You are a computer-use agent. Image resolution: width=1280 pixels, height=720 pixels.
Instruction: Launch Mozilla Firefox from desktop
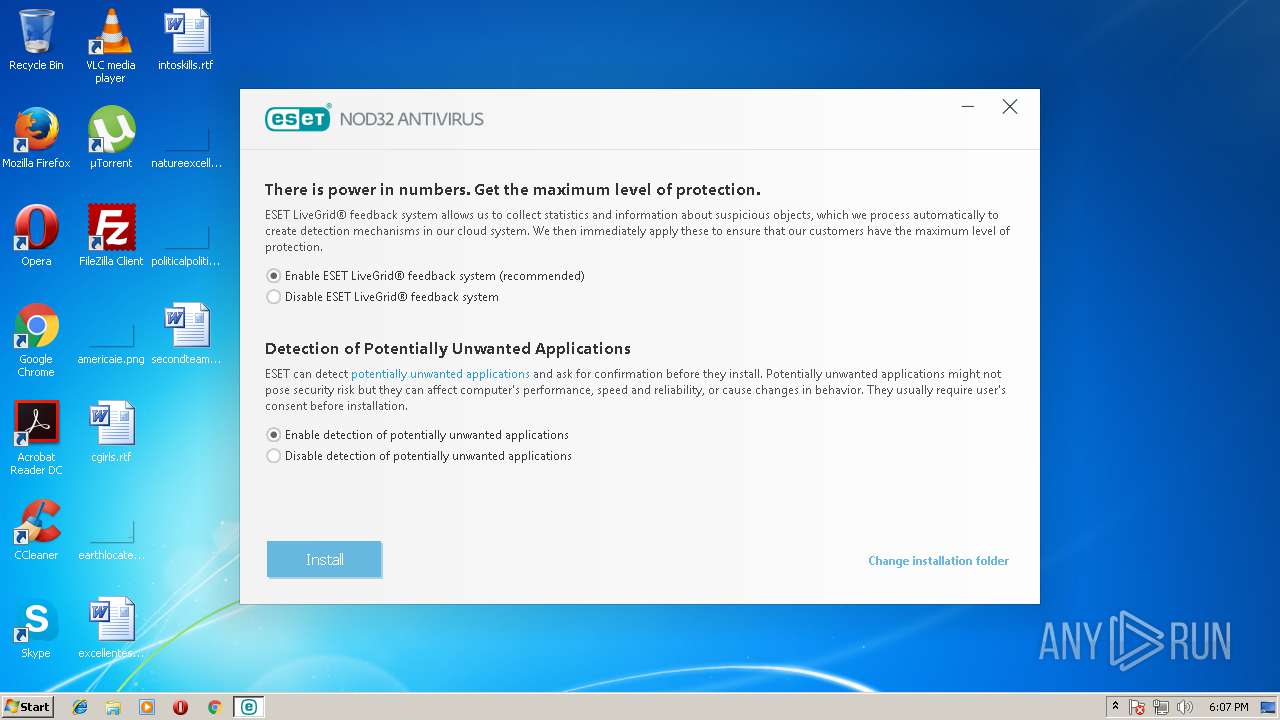click(x=36, y=138)
